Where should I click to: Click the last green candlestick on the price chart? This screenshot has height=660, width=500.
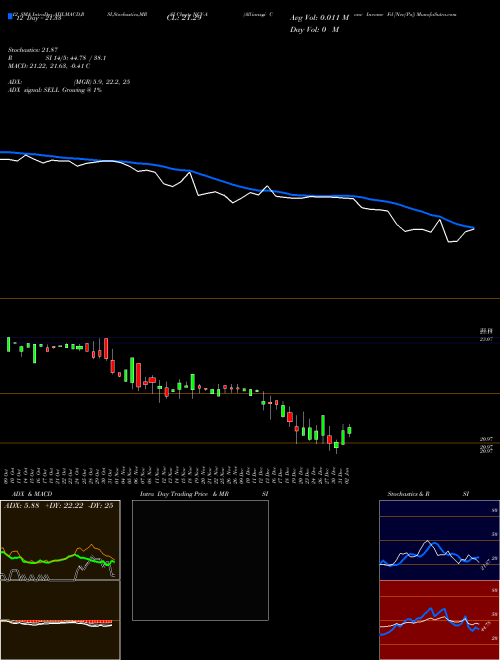point(349,430)
